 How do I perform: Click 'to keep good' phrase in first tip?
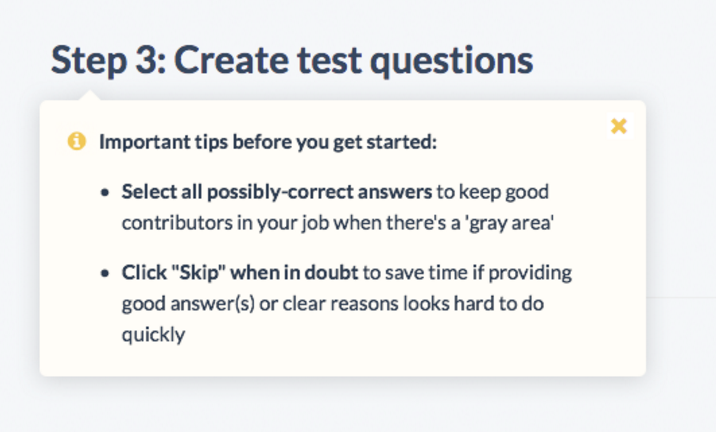[493, 192]
